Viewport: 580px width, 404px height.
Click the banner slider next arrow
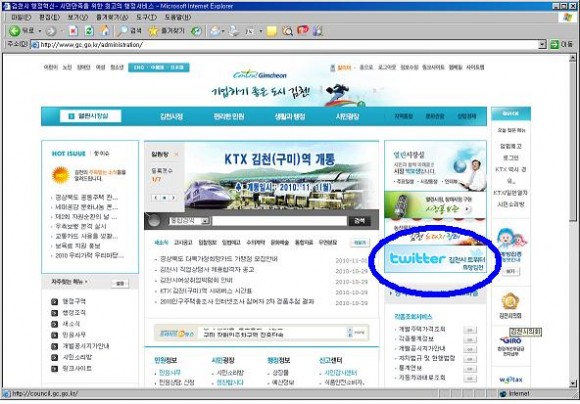[173, 198]
